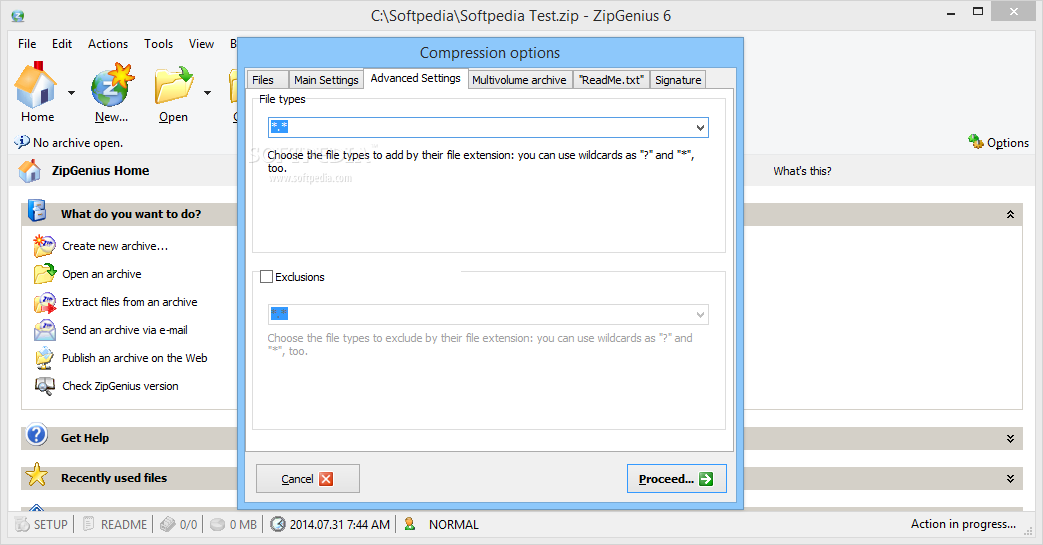This screenshot has width=1043, height=545.
Task: Click the Open folder toolbar icon
Action: tap(173, 85)
